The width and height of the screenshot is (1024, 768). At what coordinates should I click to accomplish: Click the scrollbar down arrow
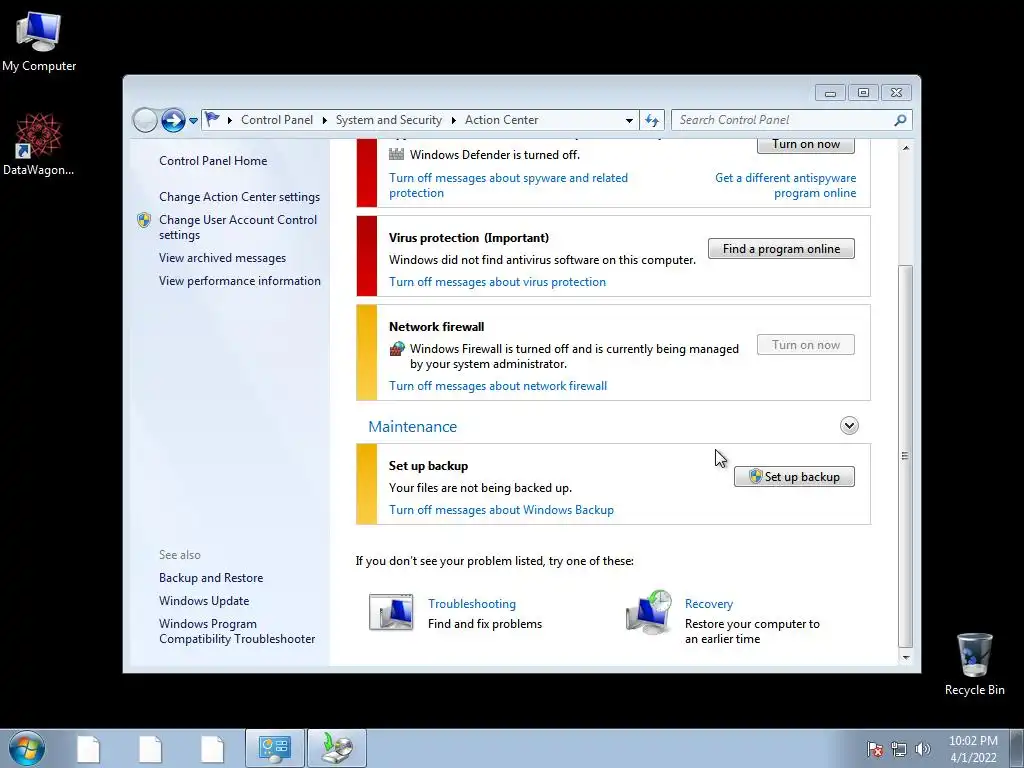click(x=905, y=658)
